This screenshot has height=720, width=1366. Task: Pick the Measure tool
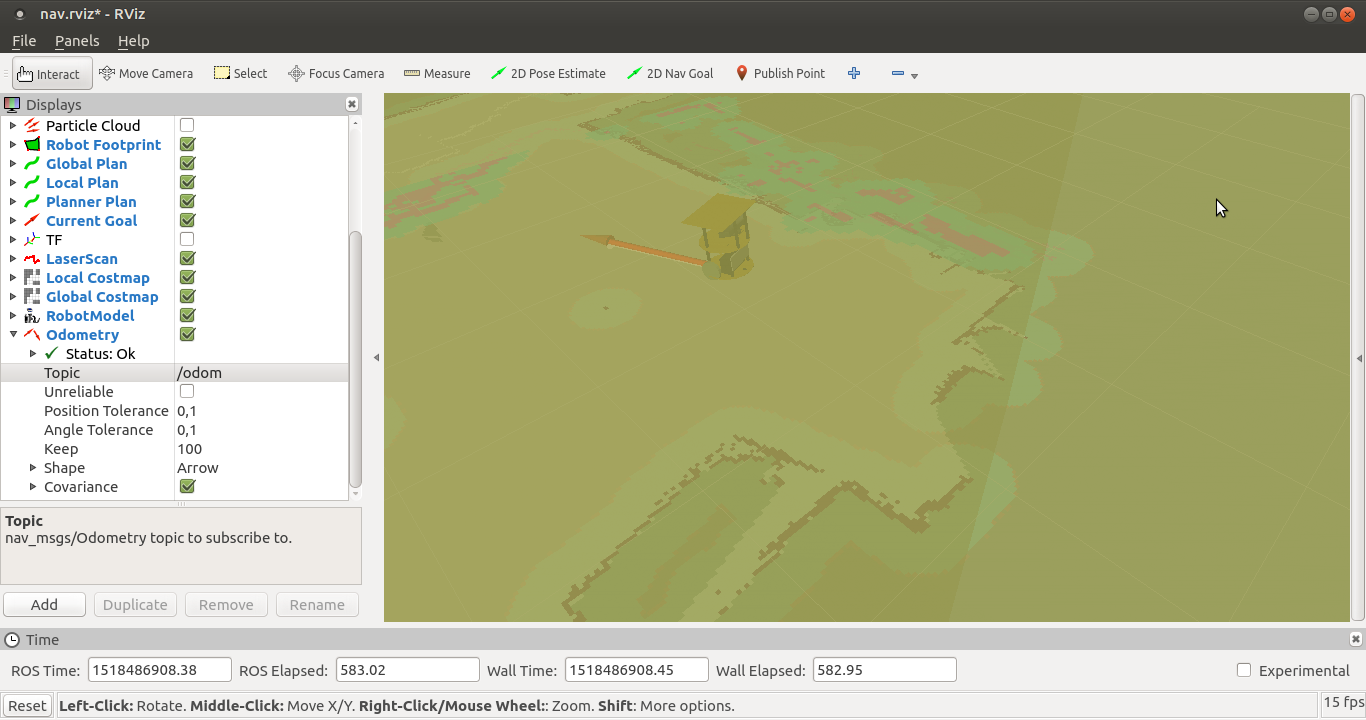pyautogui.click(x=437, y=73)
